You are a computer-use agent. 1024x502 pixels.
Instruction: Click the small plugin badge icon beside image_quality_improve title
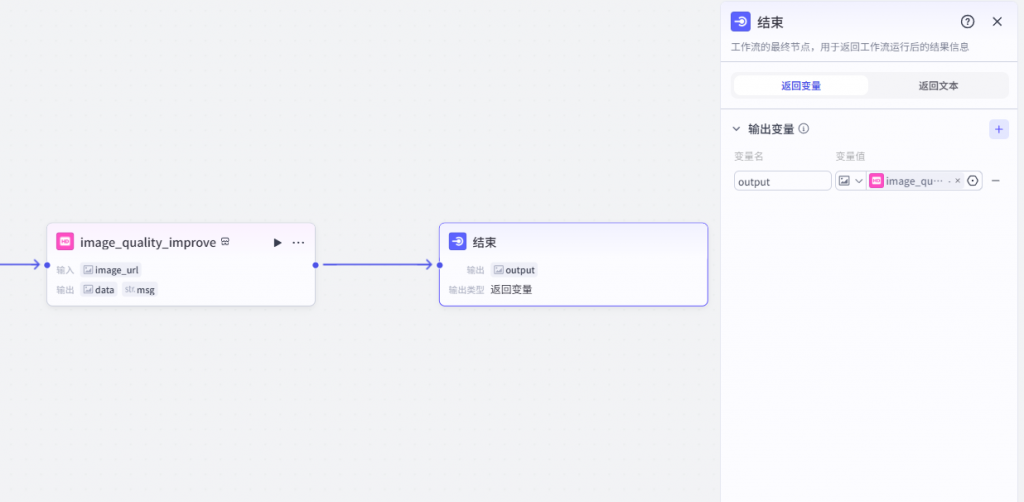pos(225,242)
